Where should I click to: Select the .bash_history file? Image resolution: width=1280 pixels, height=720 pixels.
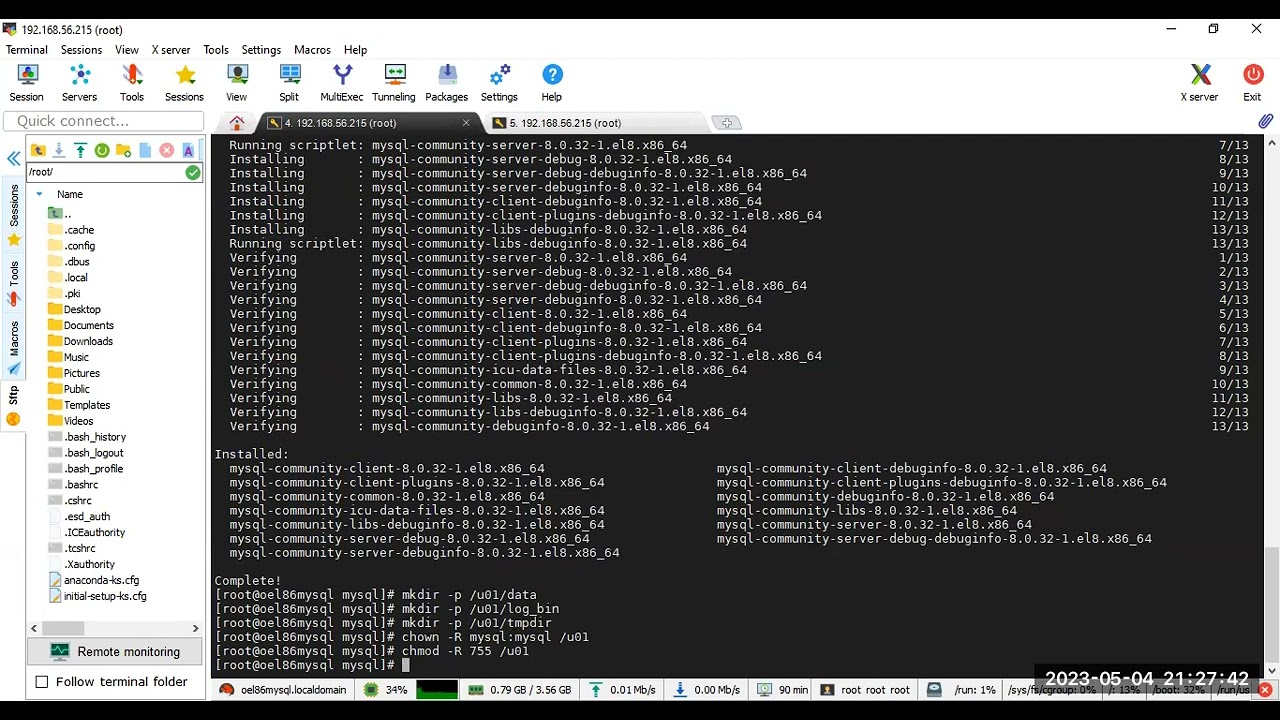87,437
